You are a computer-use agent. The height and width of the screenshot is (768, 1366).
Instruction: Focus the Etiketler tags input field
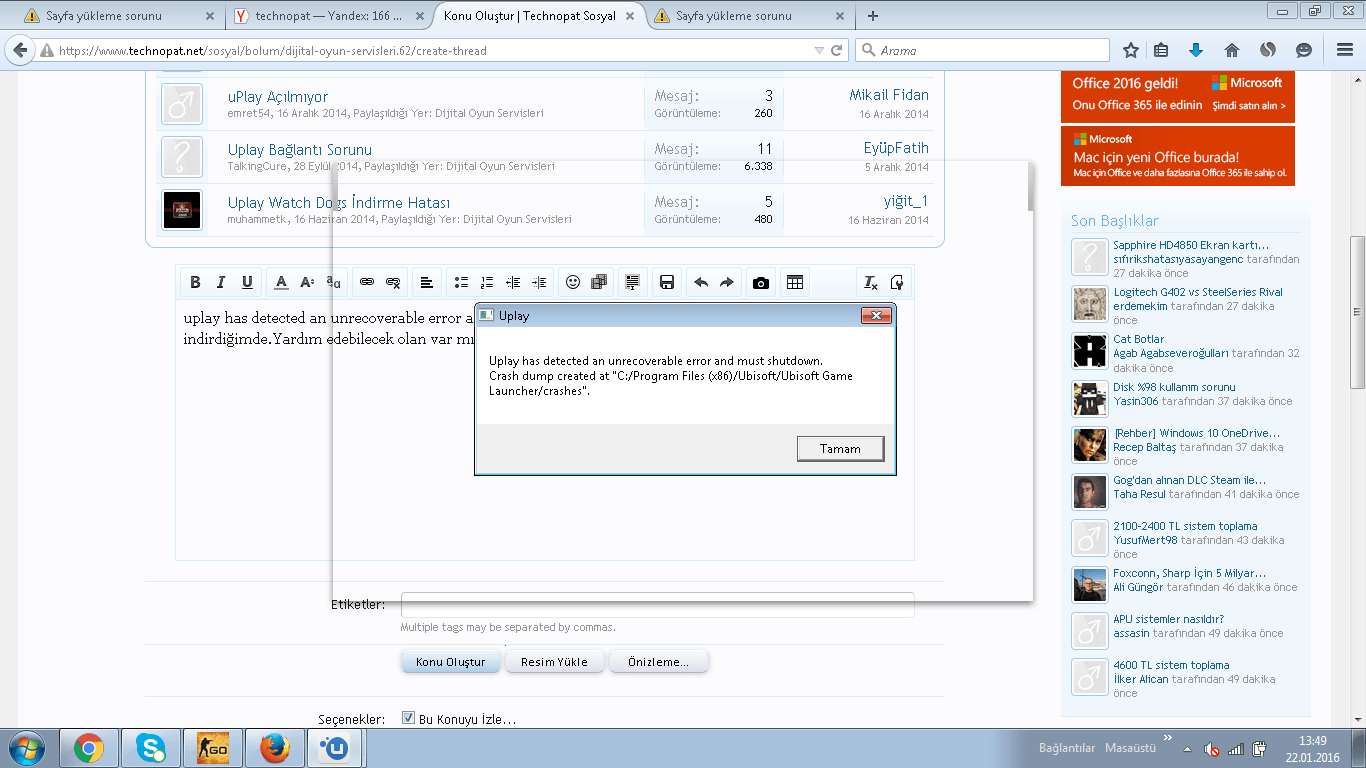pyautogui.click(x=657, y=605)
